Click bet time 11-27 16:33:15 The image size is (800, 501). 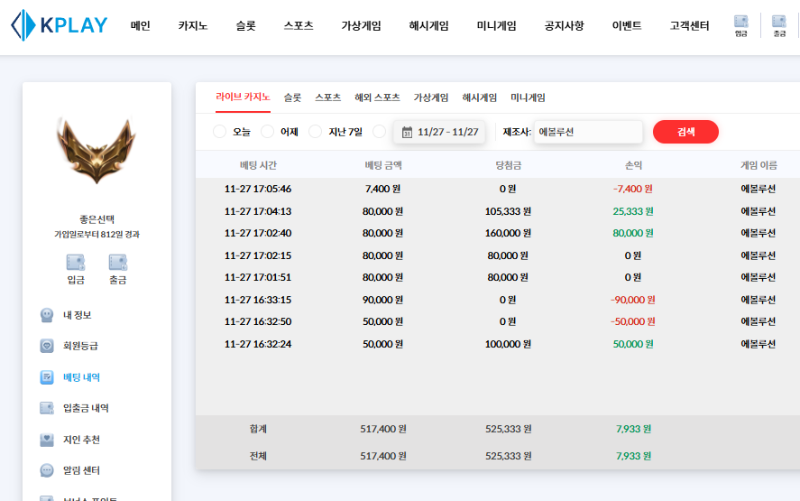pyautogui.click(x=258, y=300)
